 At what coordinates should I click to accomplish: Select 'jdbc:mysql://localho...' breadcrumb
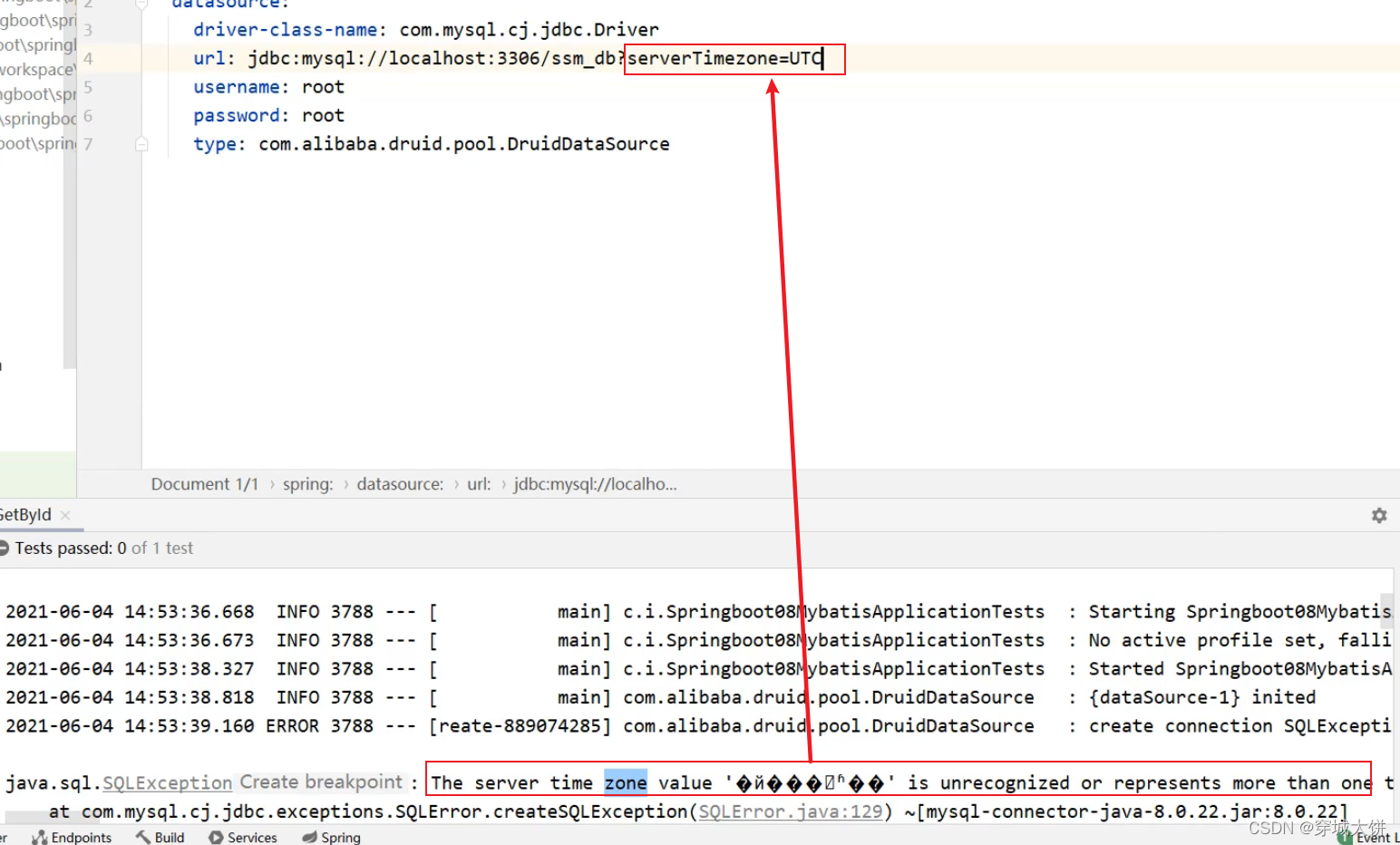tap(595, 484)
